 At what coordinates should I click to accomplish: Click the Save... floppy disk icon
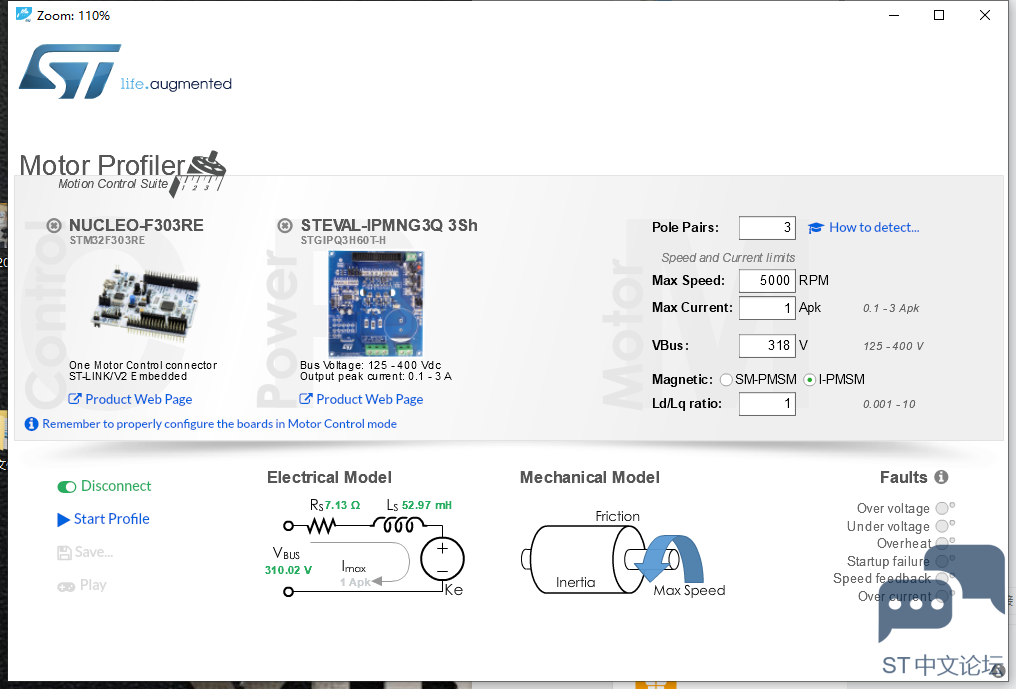point(64,553)
